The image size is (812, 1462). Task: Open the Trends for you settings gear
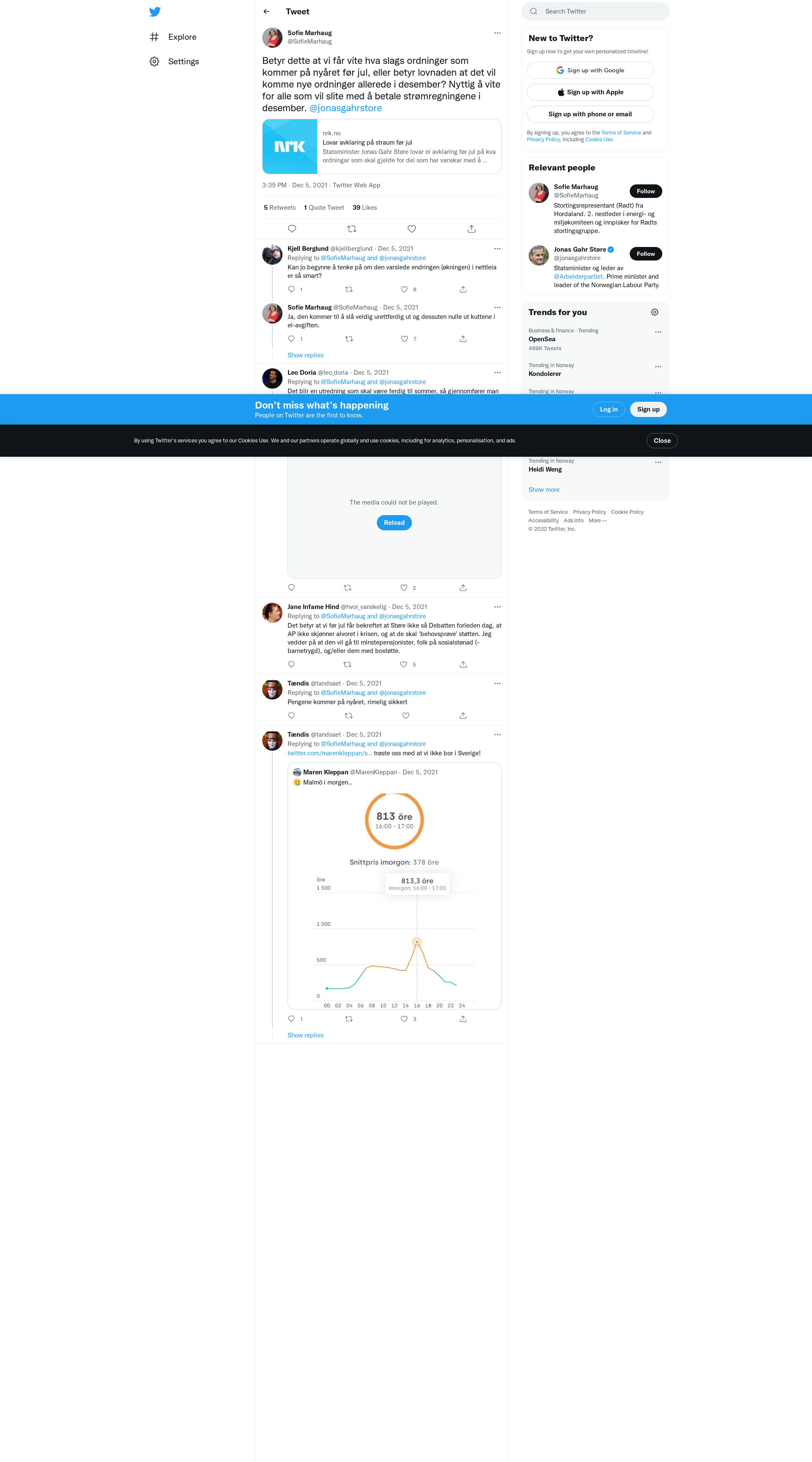(654, 312)
